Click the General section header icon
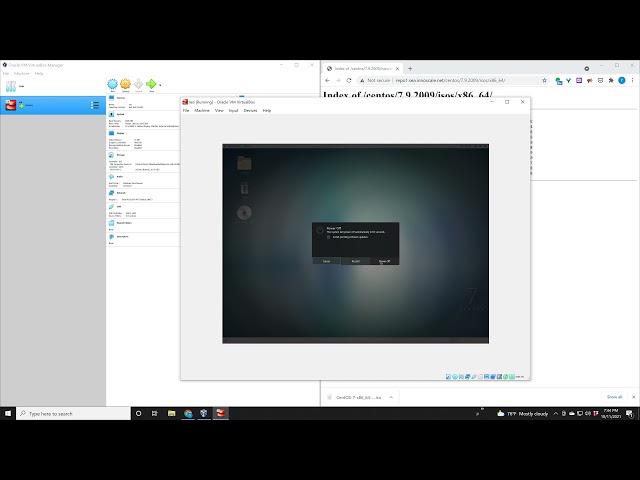Image resolution: width=640 pixels, height=480 pixels. pyautogui.click(x=111, y=98)
